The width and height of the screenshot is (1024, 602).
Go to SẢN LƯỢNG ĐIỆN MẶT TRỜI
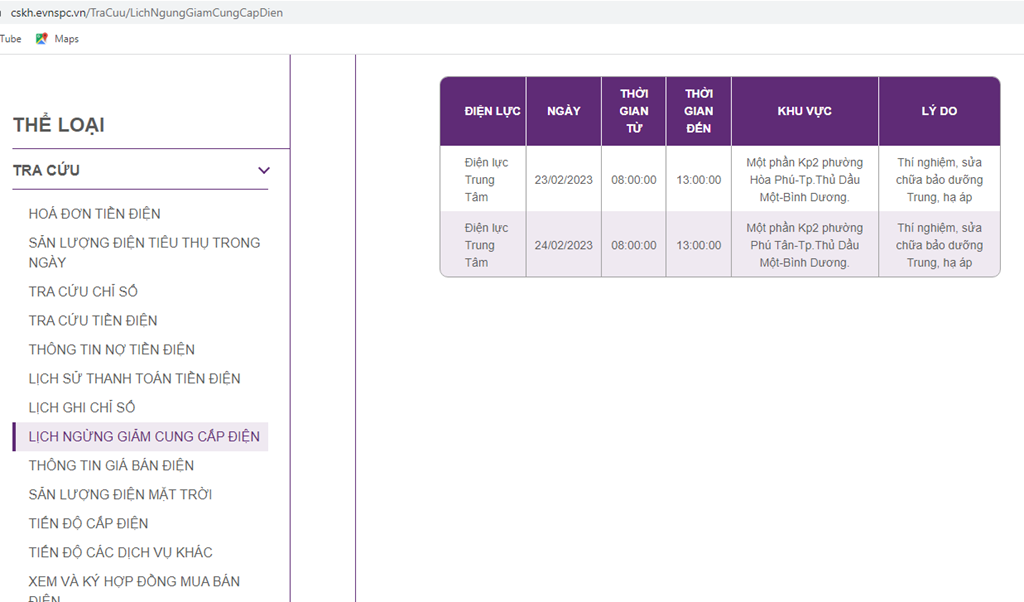(x=120, y=494)
